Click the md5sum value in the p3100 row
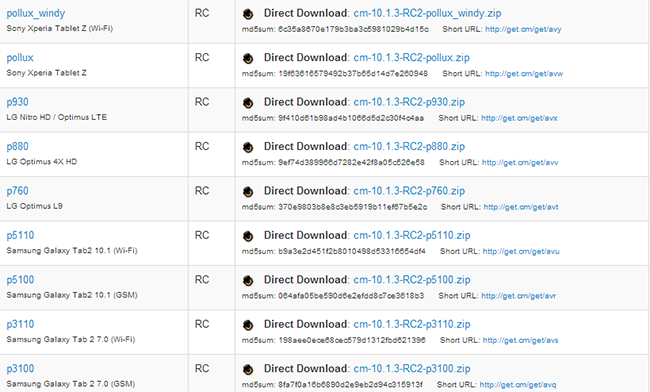This screenshot has width=650, height=392. click(x=350, y=385)
